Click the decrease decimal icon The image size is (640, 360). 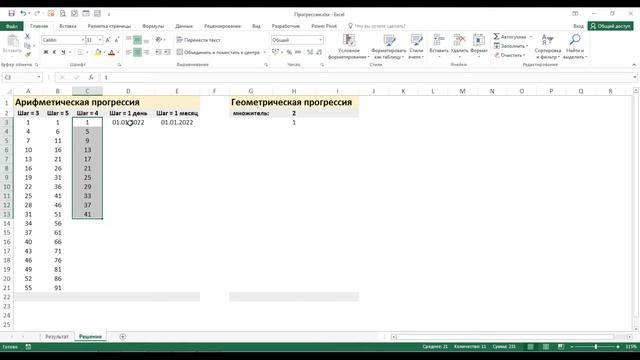(319, 52)
